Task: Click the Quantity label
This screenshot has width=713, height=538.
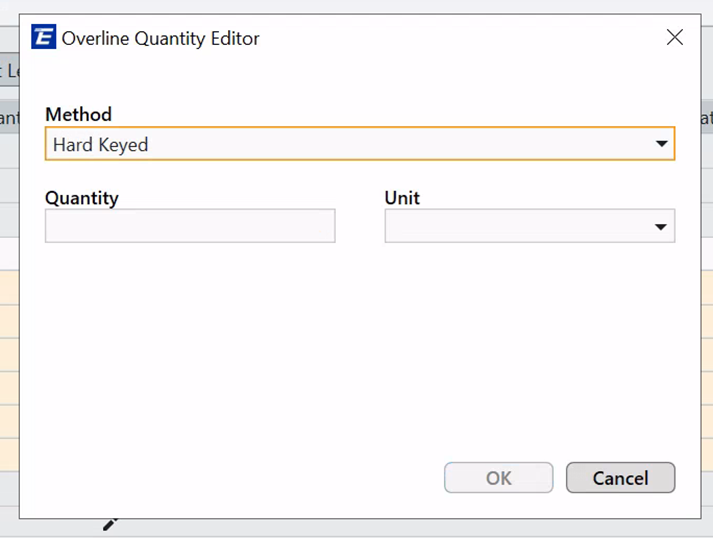Action: click(82, 198)
